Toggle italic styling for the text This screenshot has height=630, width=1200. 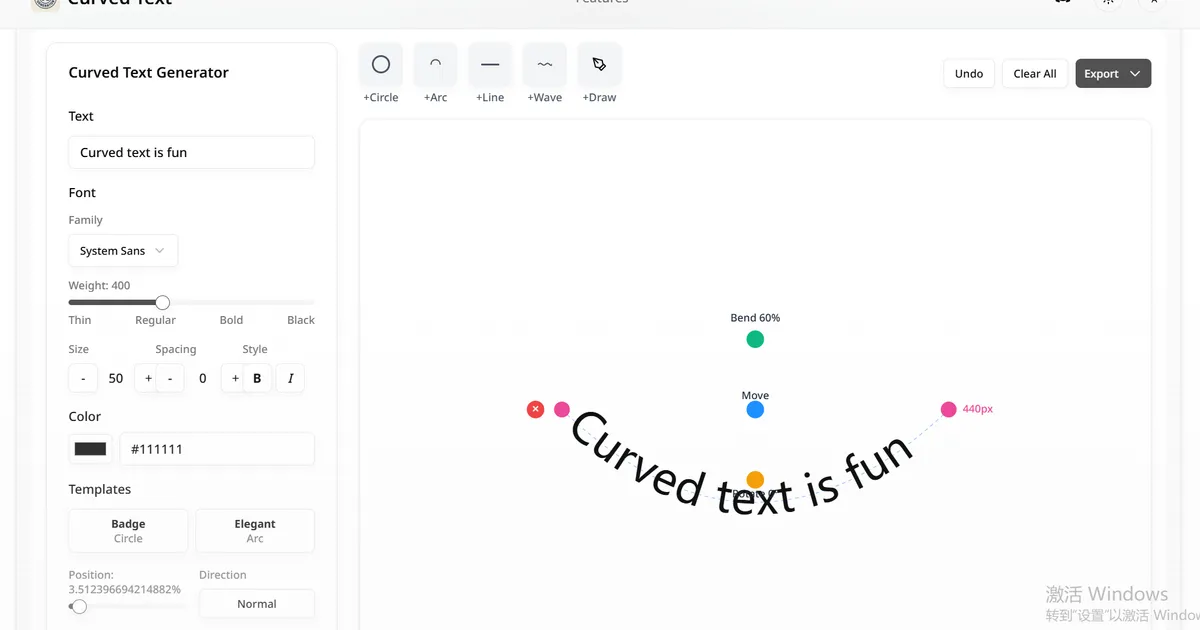290,378
